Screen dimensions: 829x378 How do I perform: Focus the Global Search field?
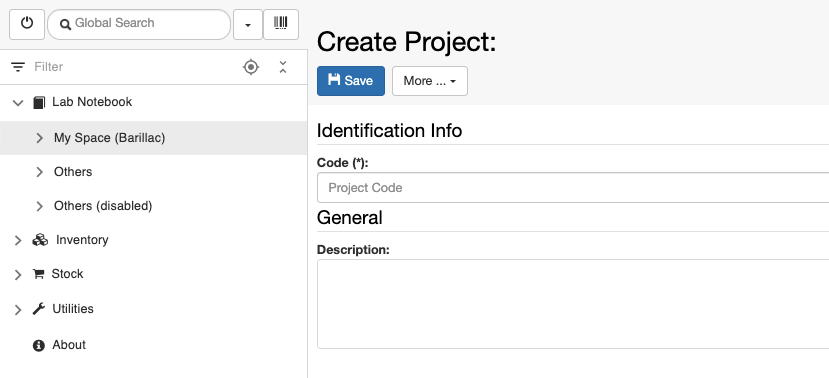(x=139, y=24)
